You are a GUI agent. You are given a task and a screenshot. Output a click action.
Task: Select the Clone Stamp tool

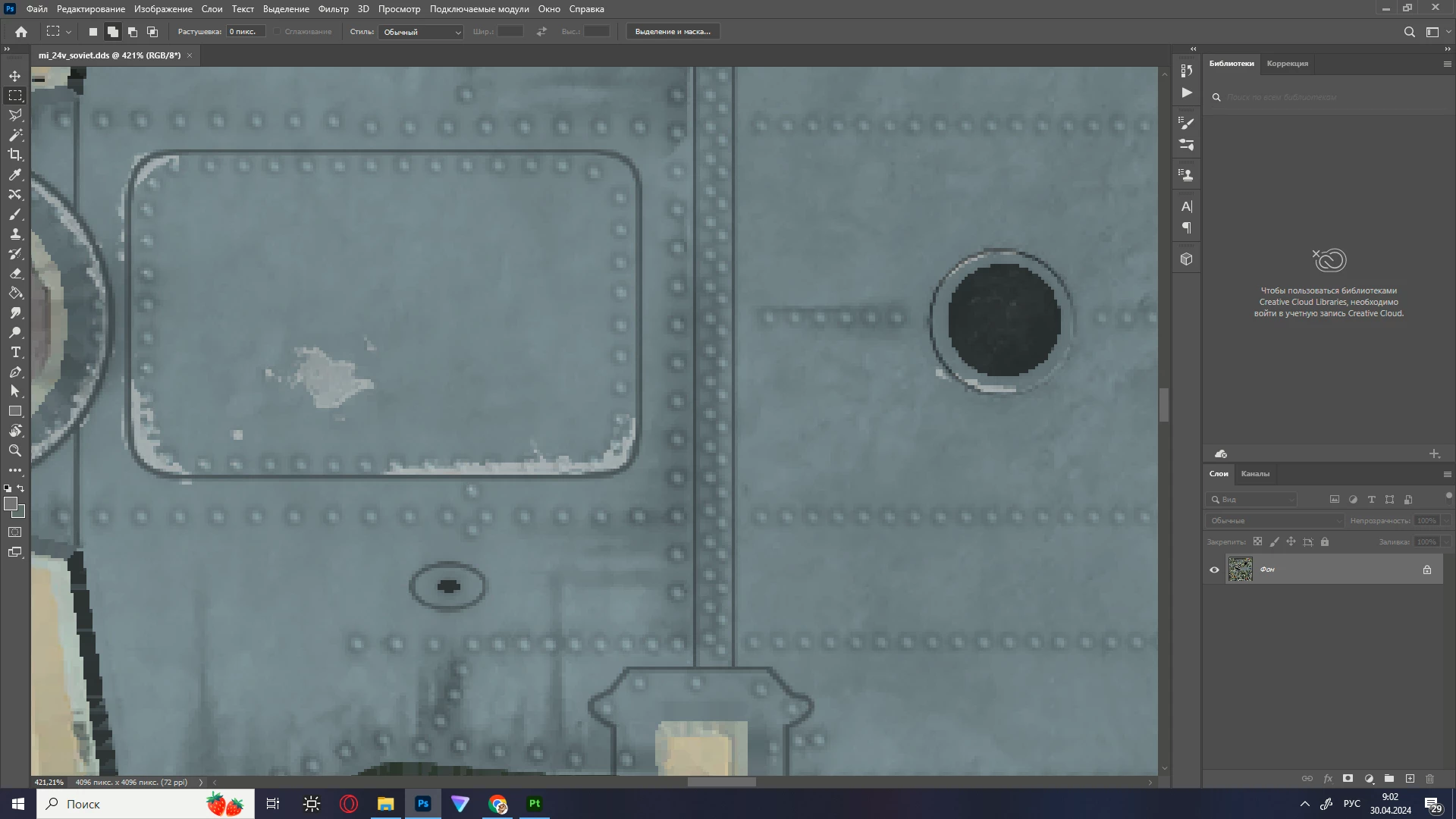tap(15, 234)
